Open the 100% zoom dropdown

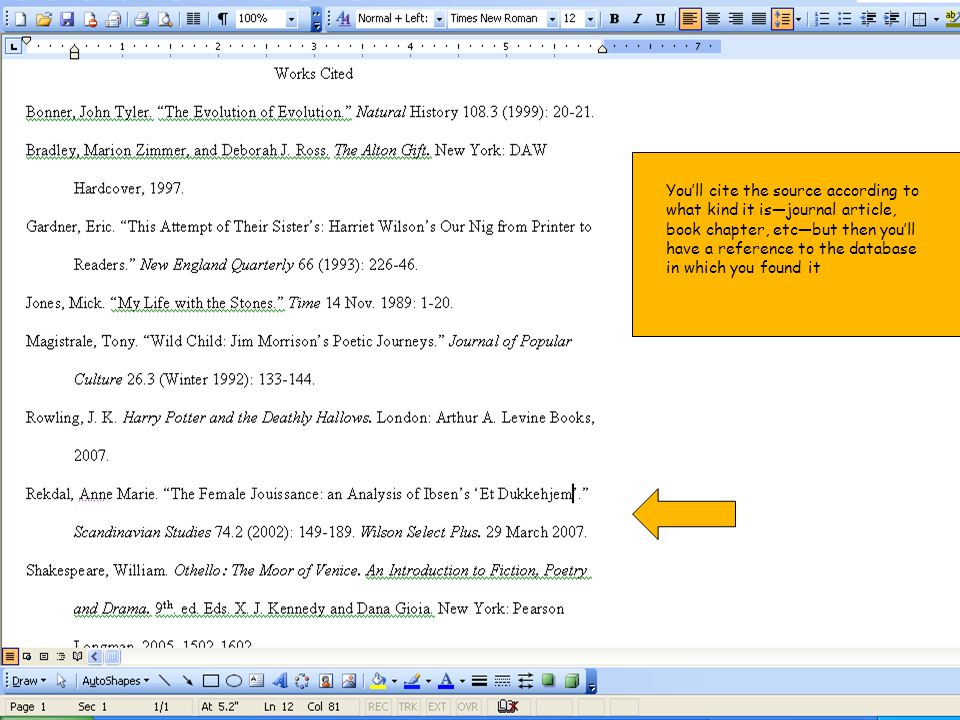click(x=291, y=19)
